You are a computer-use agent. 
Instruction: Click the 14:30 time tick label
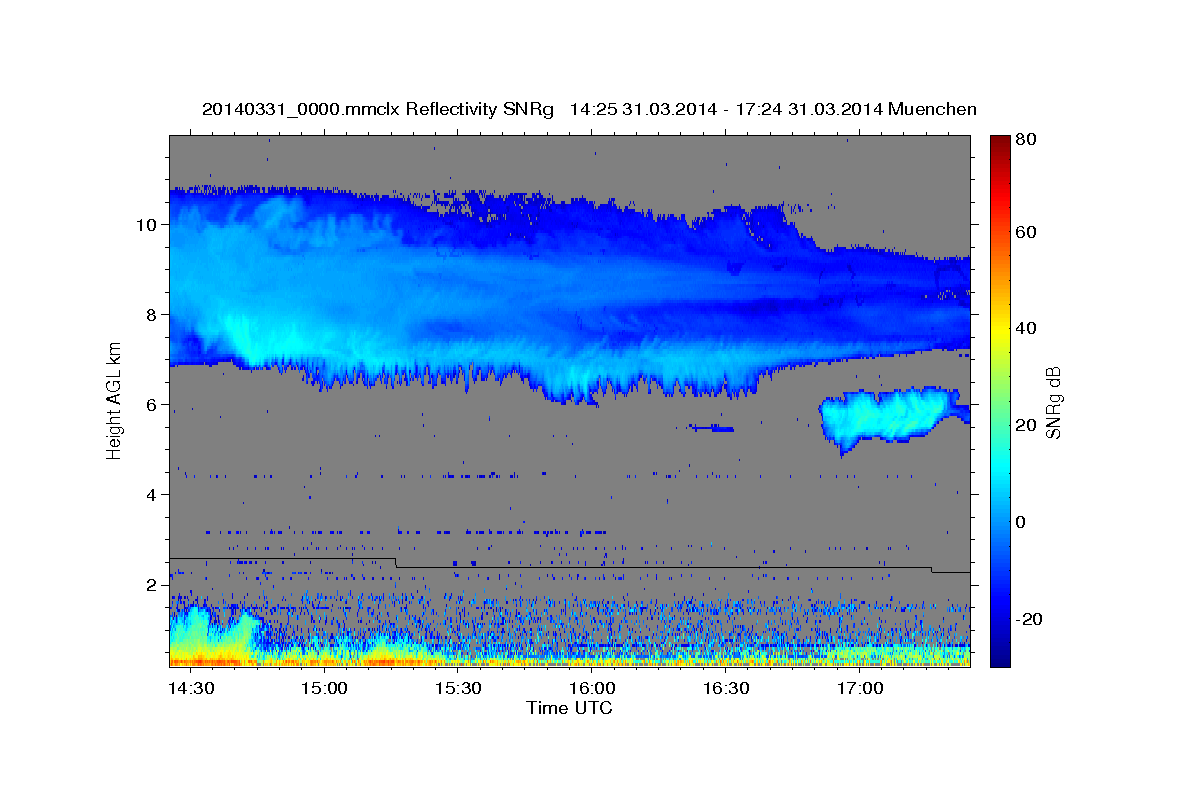[189, 689]
